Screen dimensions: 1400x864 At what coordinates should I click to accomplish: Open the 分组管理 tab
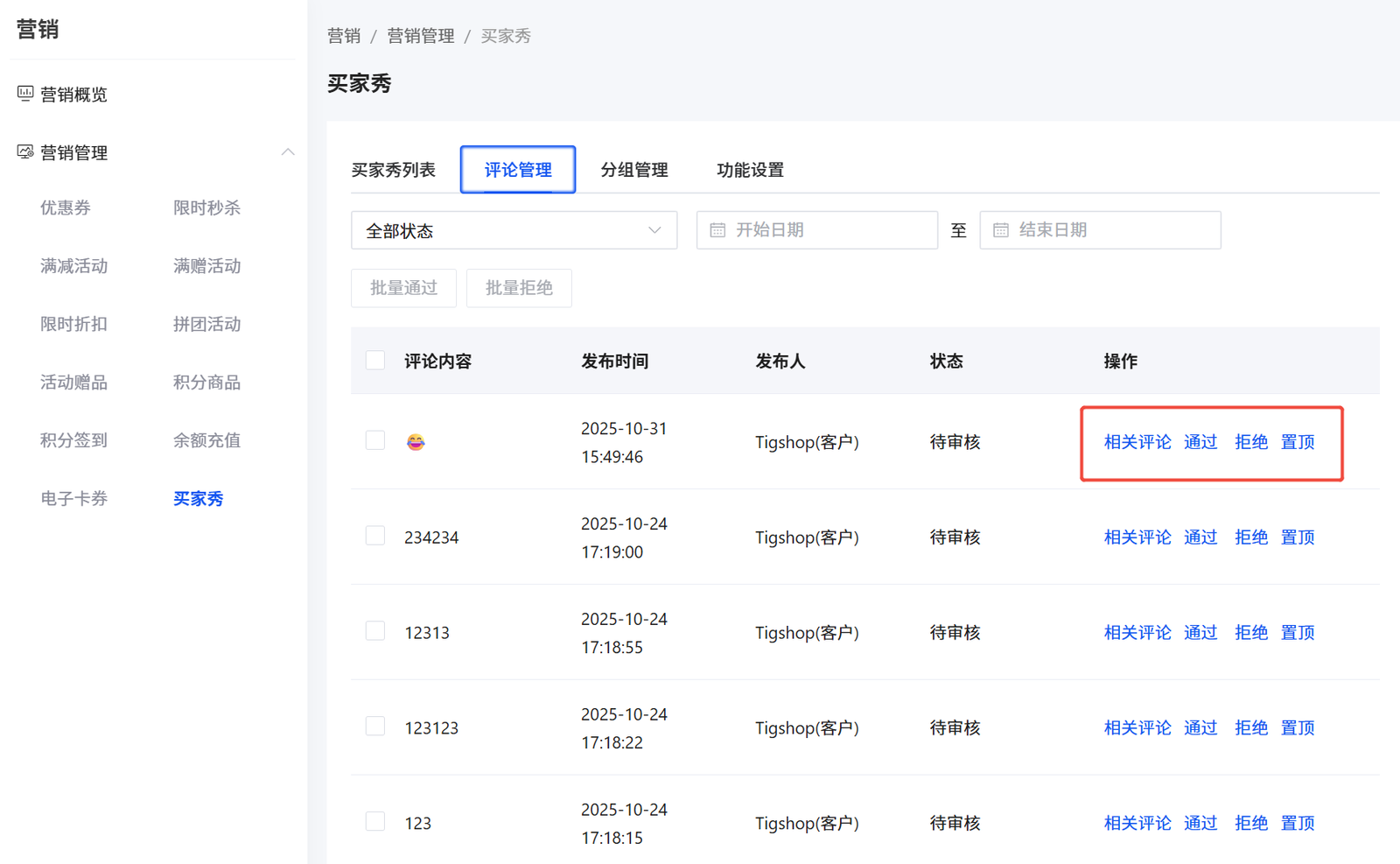pyautogui.click(x=633, y=170)
